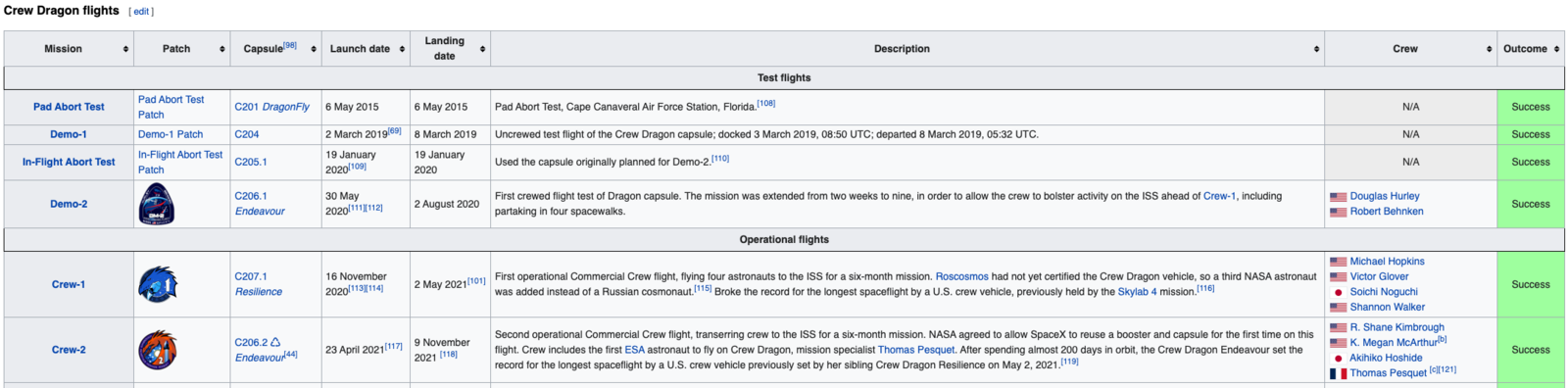The width and height of the screenshot is (1568, 388).
Task: Follow the Crew-1 link in Demo-2 description
Action: point(1219,196)
